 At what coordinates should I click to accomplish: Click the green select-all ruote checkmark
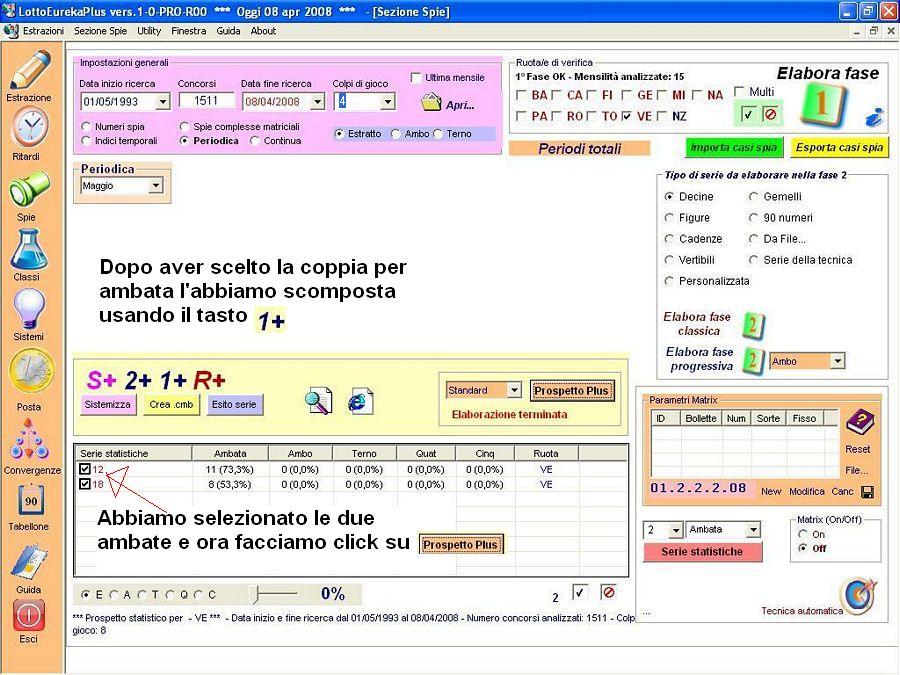(747, 114)
